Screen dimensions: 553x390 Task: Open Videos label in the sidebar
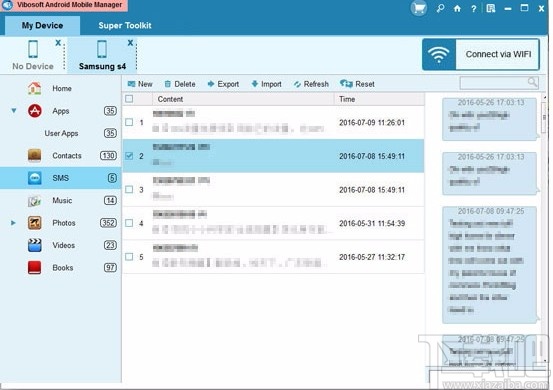pyautogui.click(x=63, y=245)
